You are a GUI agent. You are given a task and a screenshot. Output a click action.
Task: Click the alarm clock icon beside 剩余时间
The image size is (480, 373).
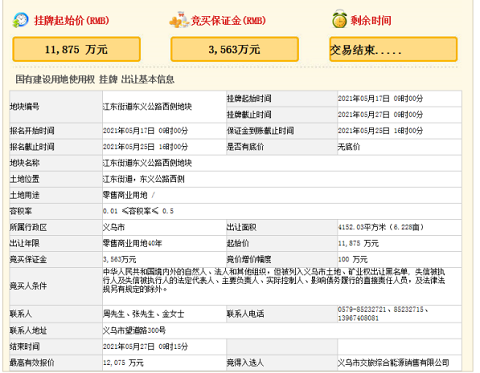[339, 19]
